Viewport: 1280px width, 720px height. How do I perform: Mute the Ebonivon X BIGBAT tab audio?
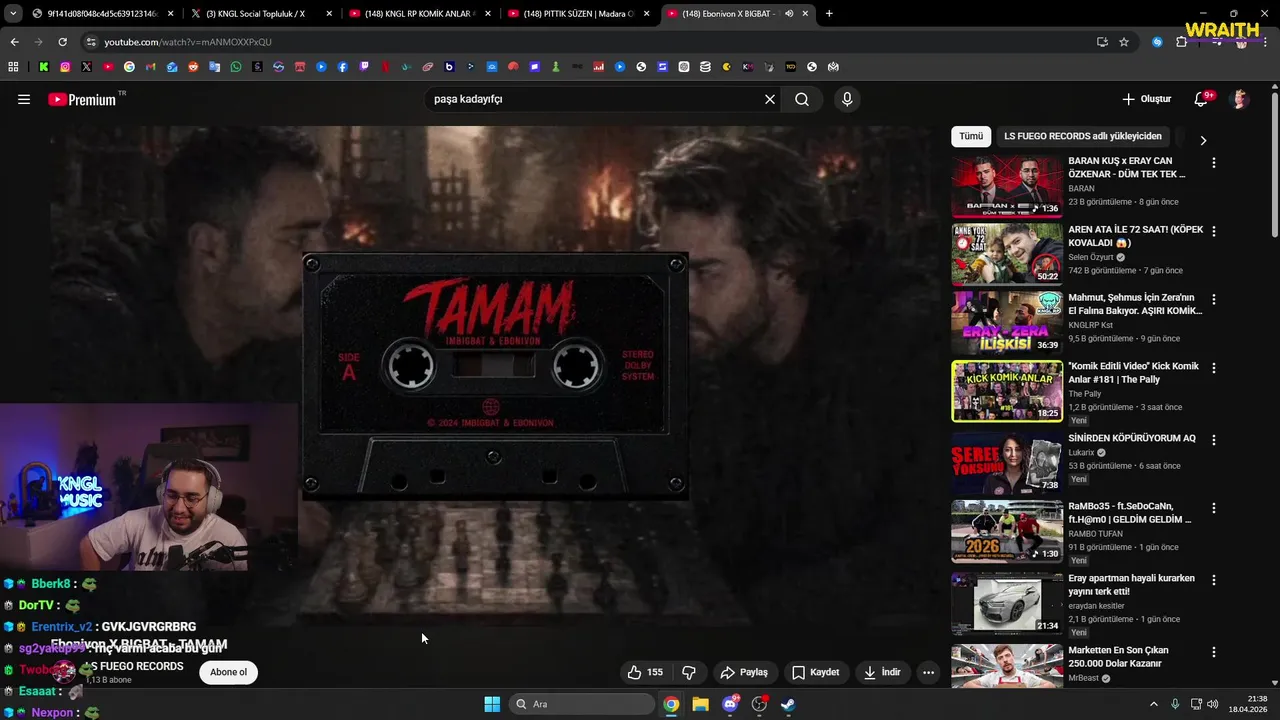[x=789, y=14]
